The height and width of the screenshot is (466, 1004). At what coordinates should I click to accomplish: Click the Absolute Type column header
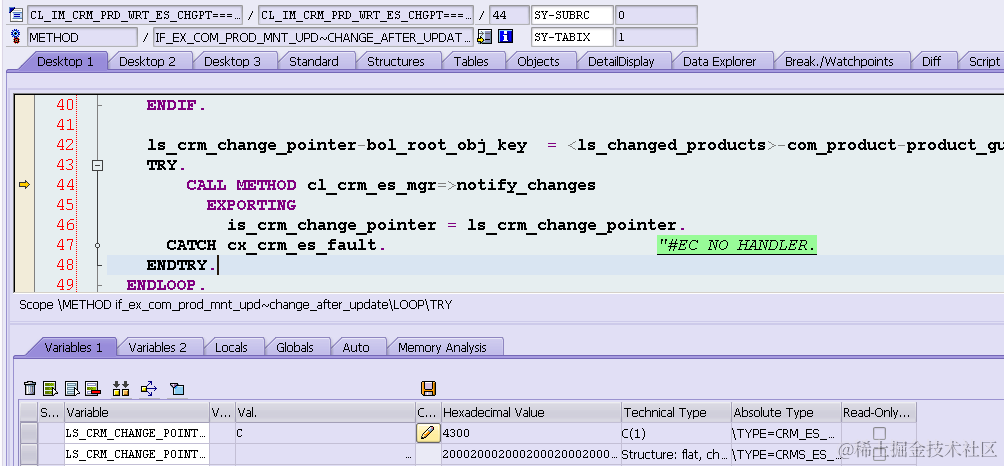point(786,412)
